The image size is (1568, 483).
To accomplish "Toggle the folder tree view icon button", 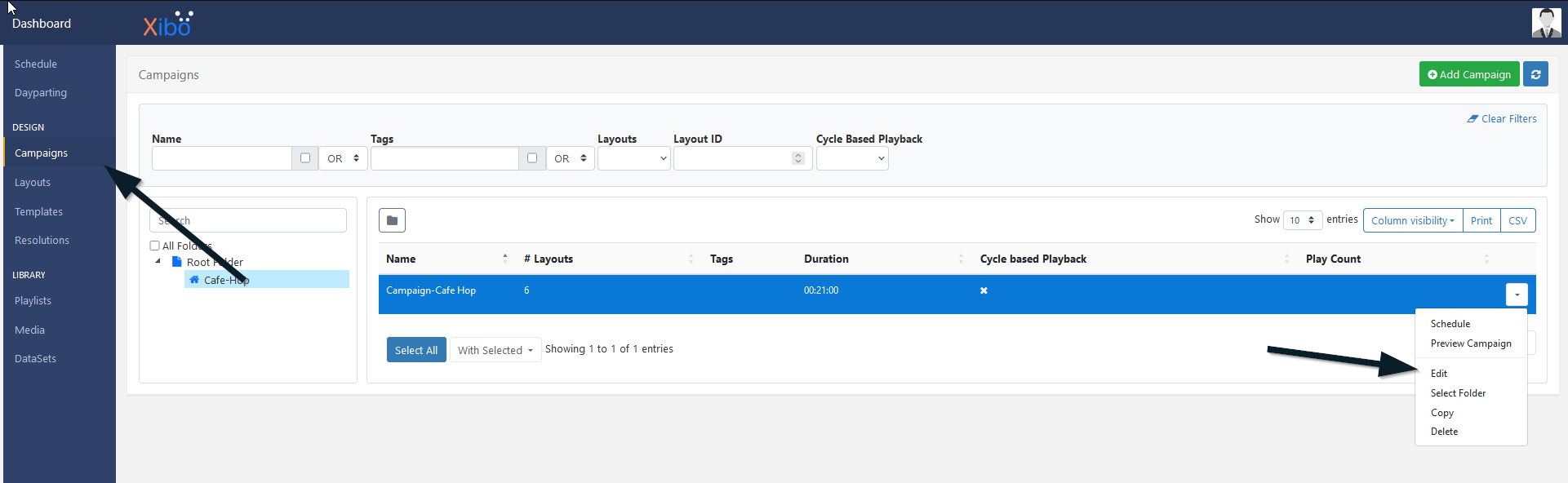I will 392,220.
